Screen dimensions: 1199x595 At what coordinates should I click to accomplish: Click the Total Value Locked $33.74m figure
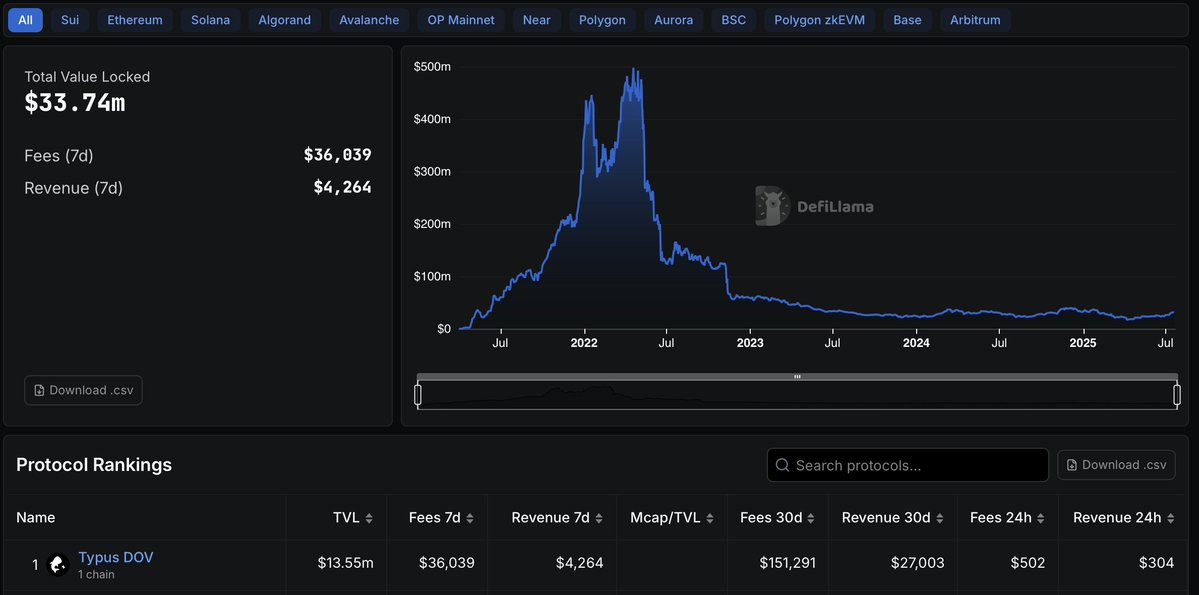(75, 102)
